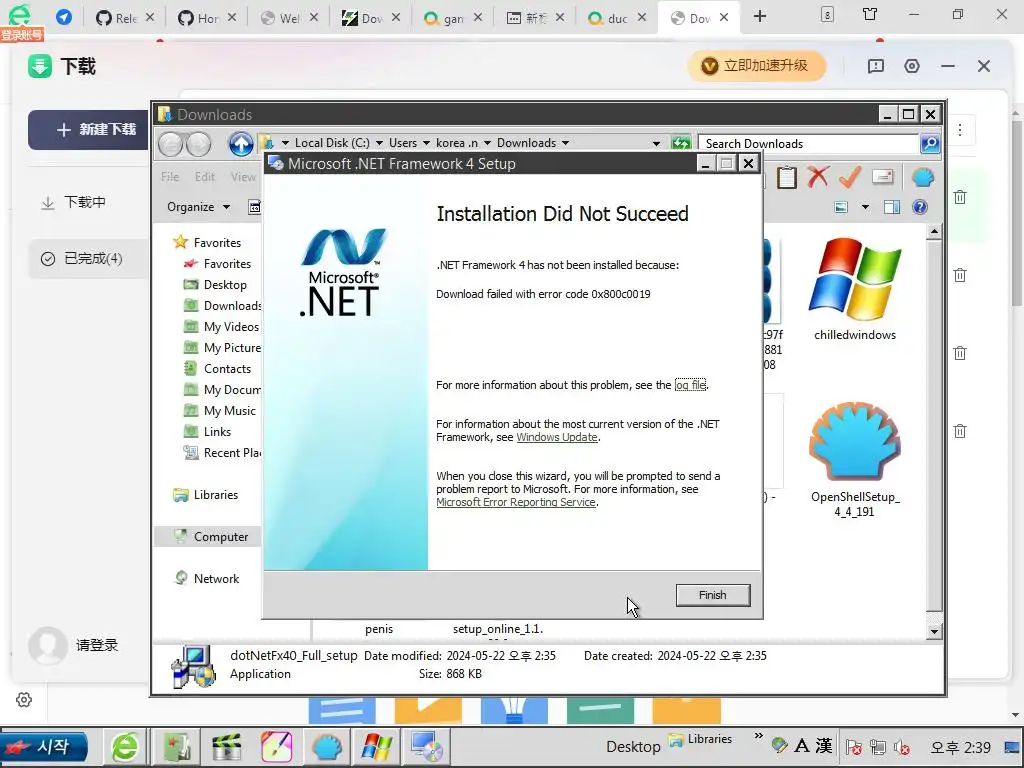Open the paint brush app on taskbar
The height and width of the screenshot is (768, 1024).
(x=276, y=747)
